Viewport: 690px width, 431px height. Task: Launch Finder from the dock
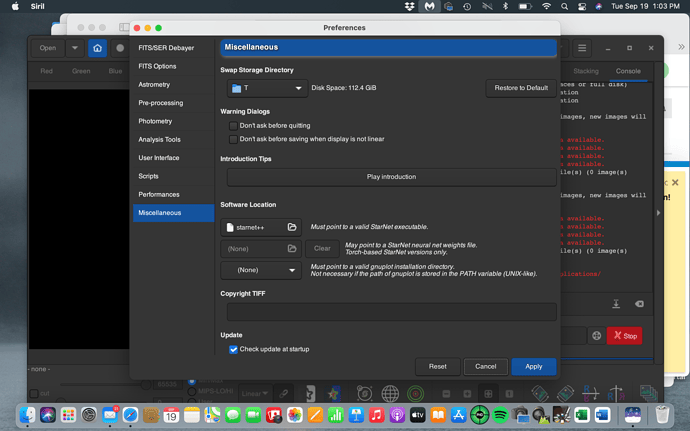coord(26,414)
